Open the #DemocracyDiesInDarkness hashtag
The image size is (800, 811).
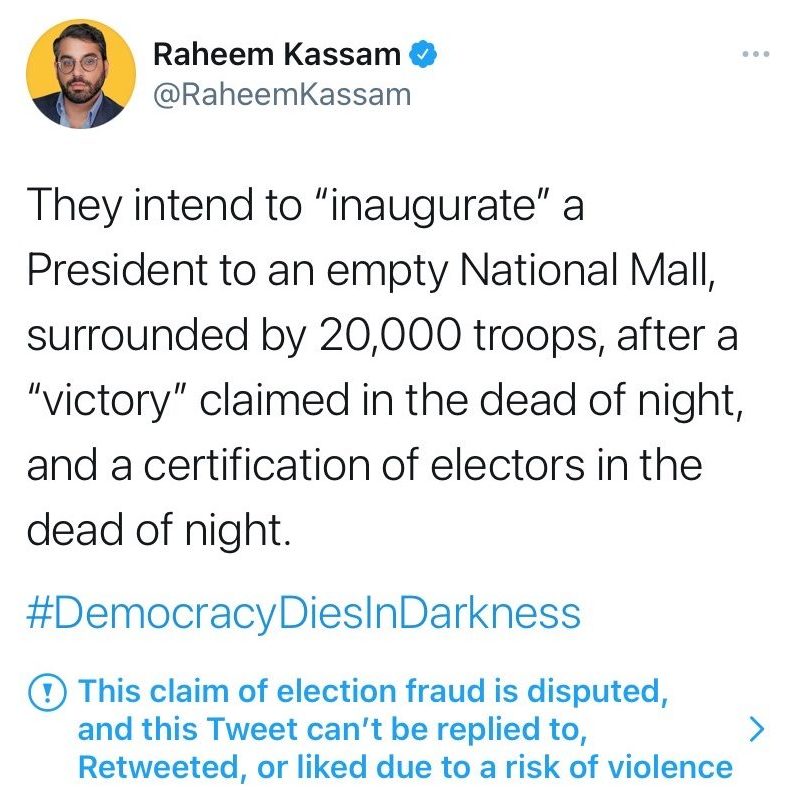pyautogui.click(x=303, y=612)
